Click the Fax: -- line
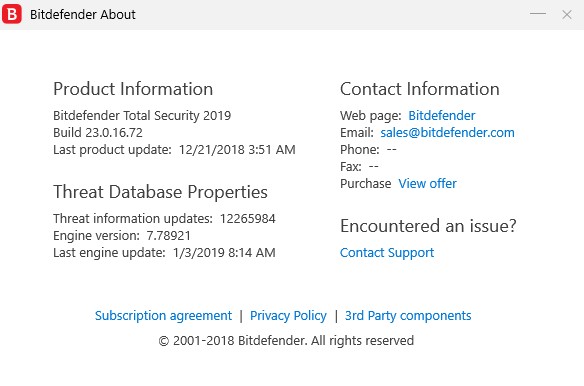Screen dimensions: 584x386 coord(359,167)
